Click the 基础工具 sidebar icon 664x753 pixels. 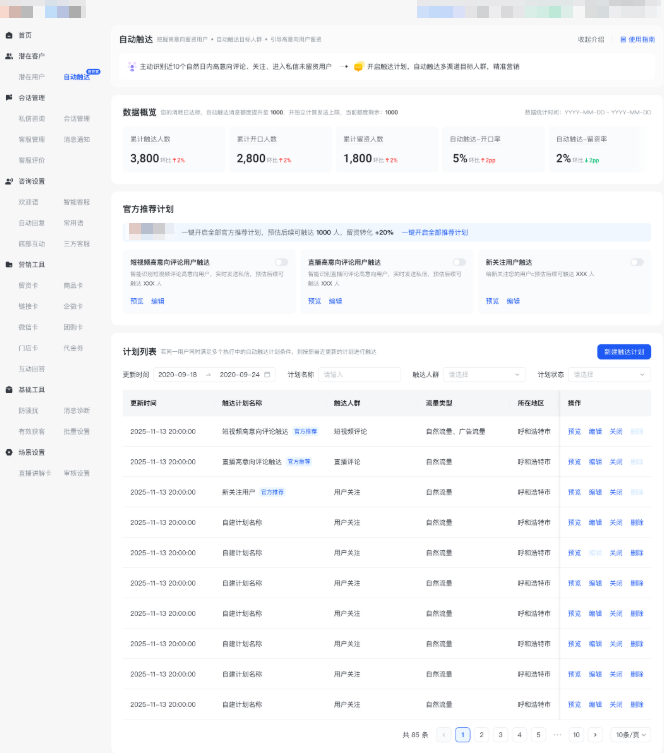coord(10,389)
